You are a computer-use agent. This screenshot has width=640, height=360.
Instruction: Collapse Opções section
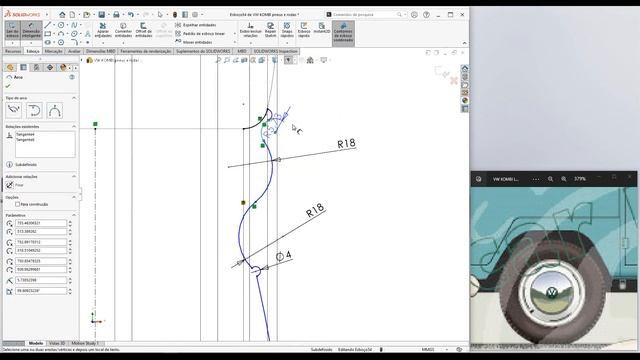74,197
